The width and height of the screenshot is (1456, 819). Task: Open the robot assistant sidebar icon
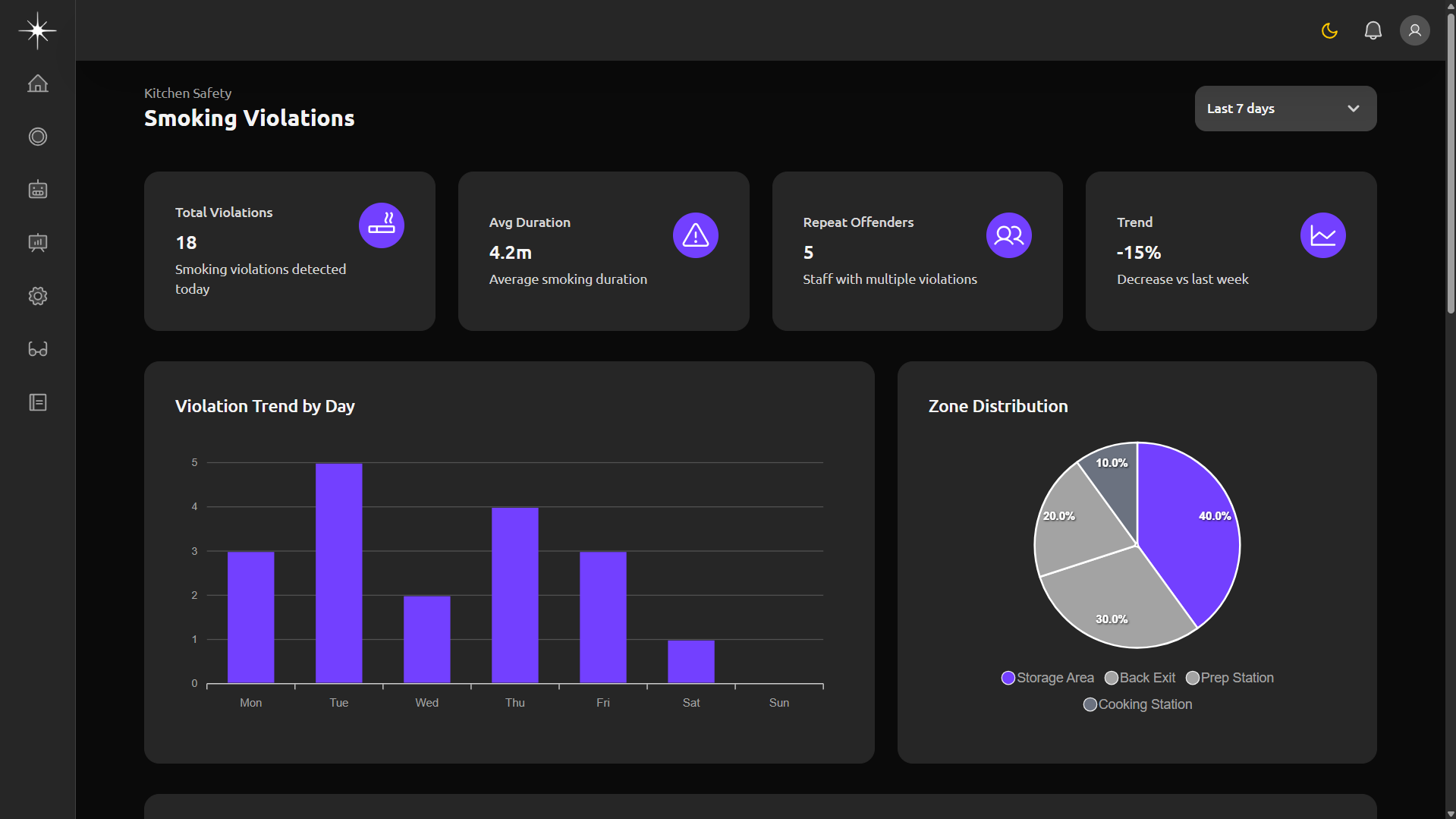click(x=37, y=190)
